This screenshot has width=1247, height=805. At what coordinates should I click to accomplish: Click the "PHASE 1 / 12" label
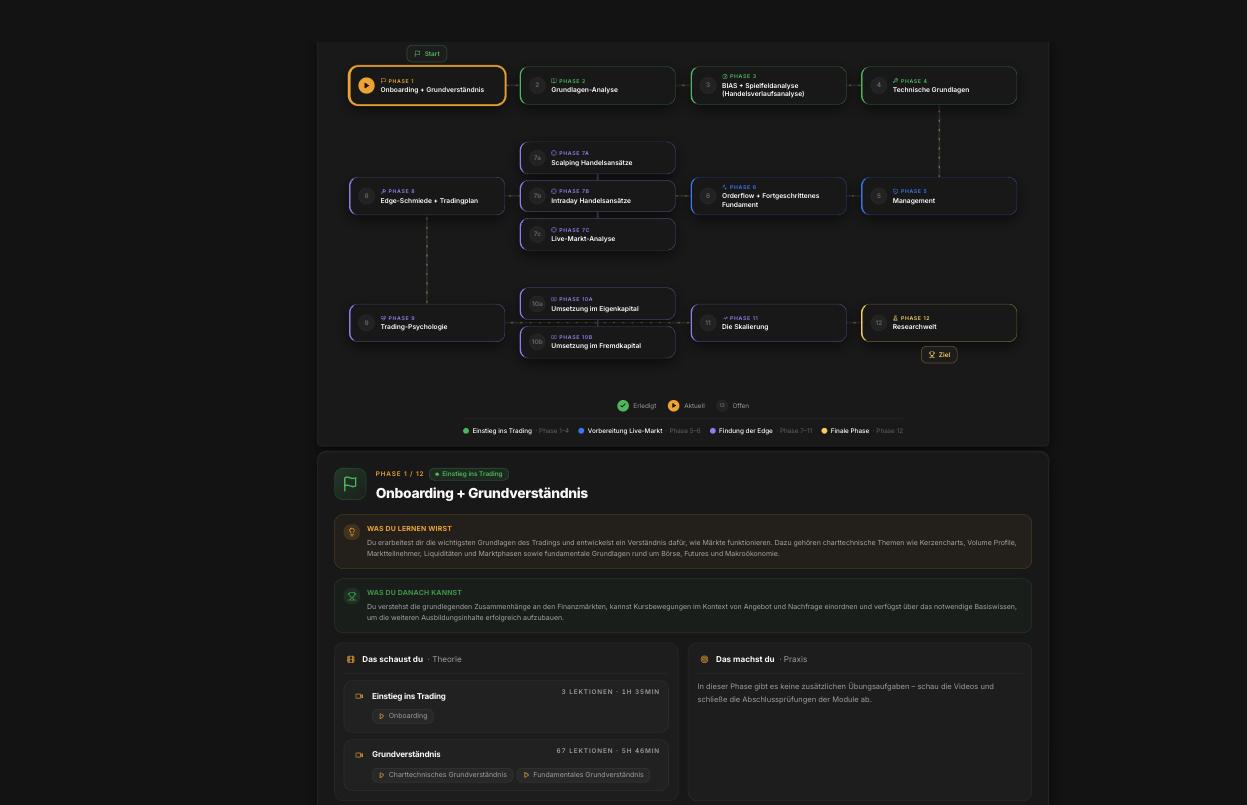coord(400,474)
